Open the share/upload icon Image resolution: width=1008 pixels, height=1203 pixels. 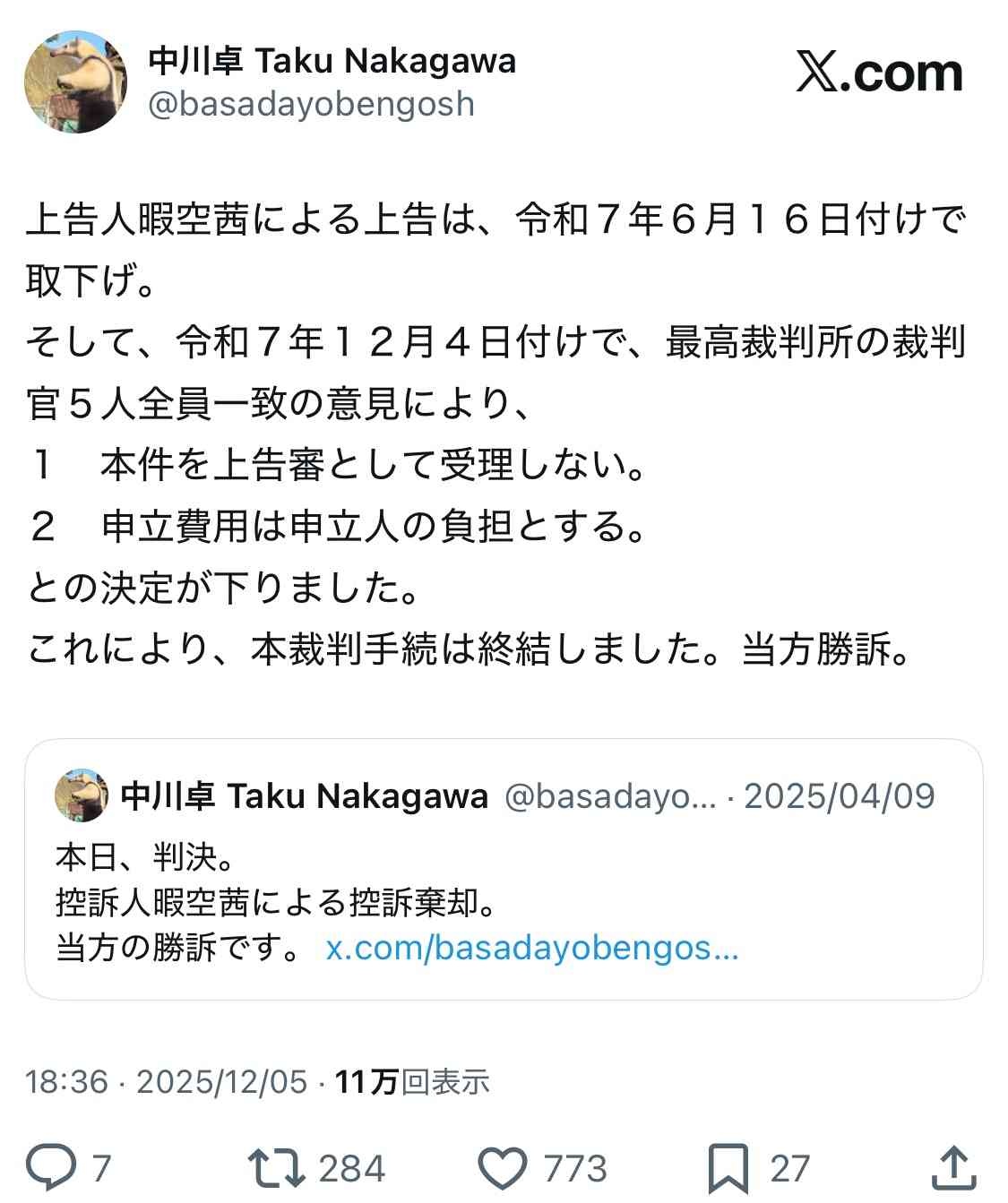pos(955,1167)
